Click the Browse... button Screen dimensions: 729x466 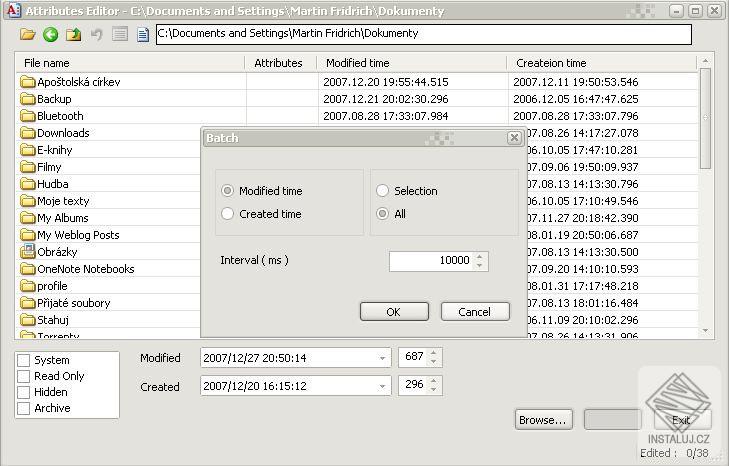(x=543, y=420)
